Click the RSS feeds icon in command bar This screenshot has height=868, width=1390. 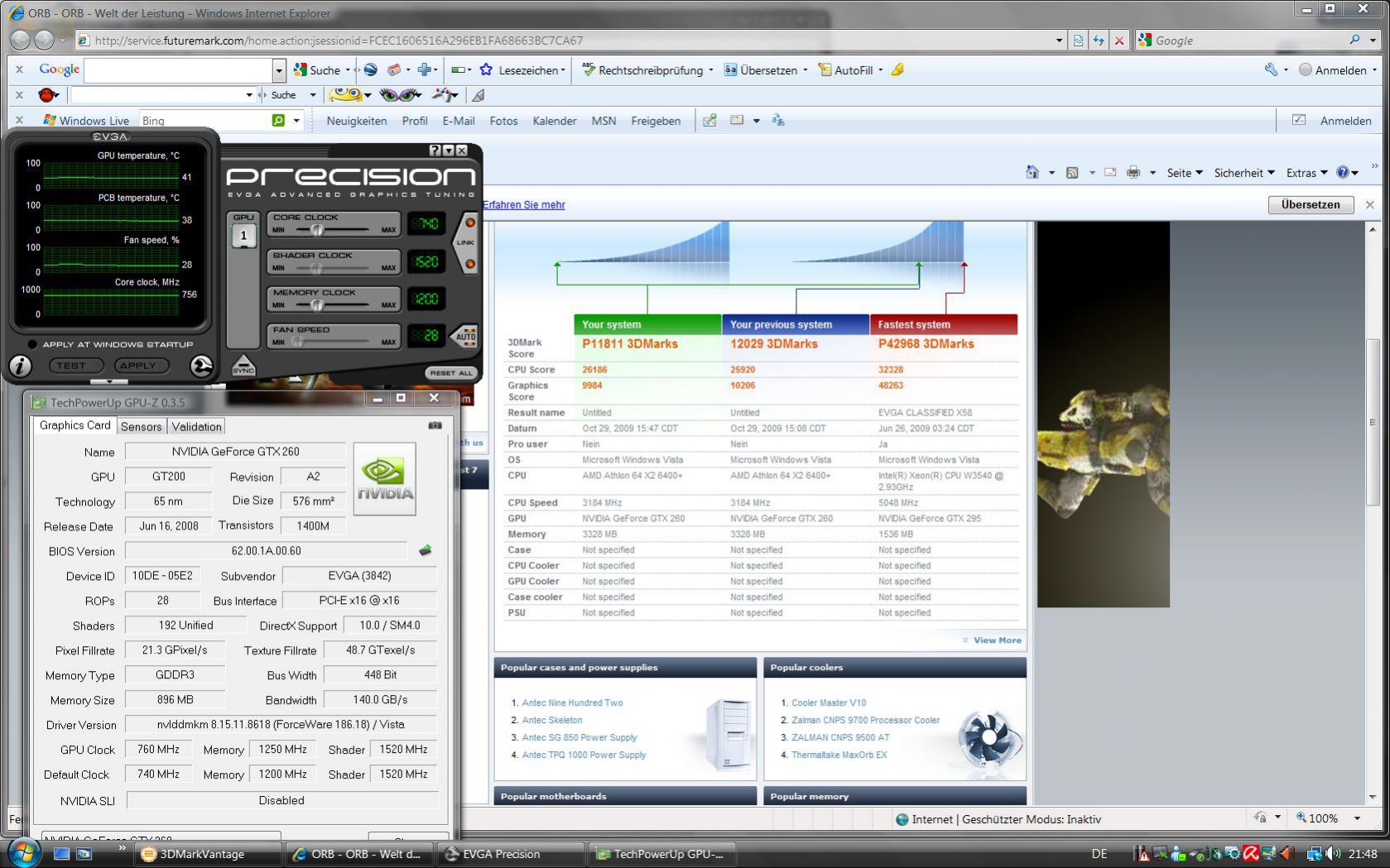1072,172
